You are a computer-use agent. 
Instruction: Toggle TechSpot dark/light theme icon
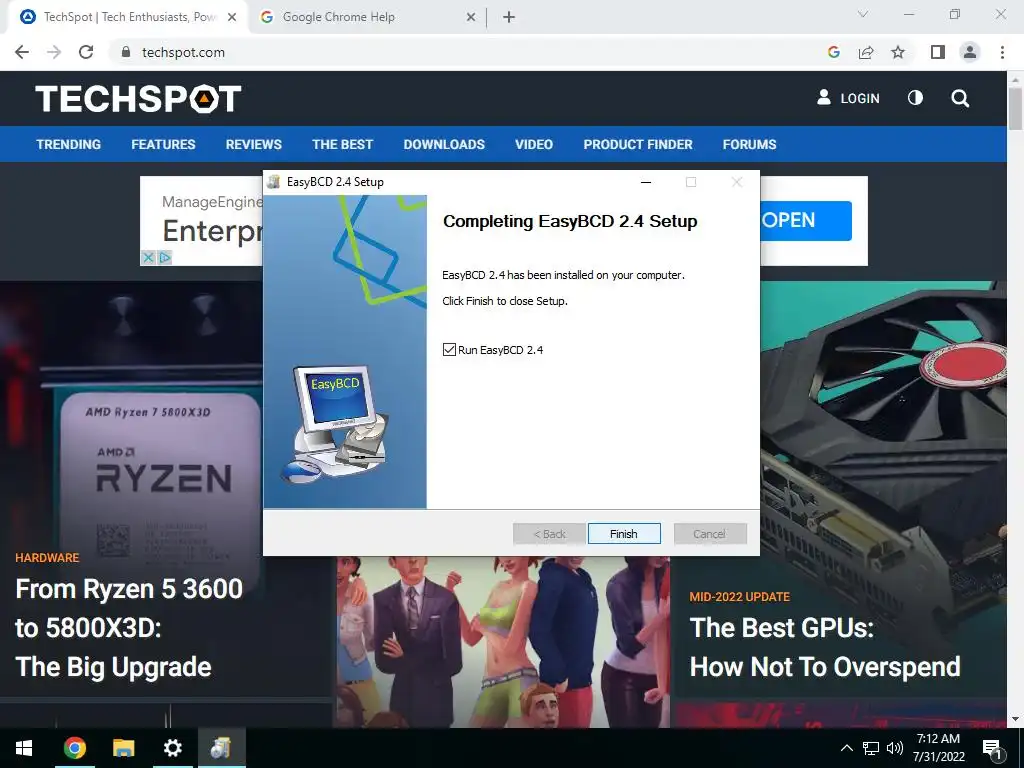tap(916, 98)
